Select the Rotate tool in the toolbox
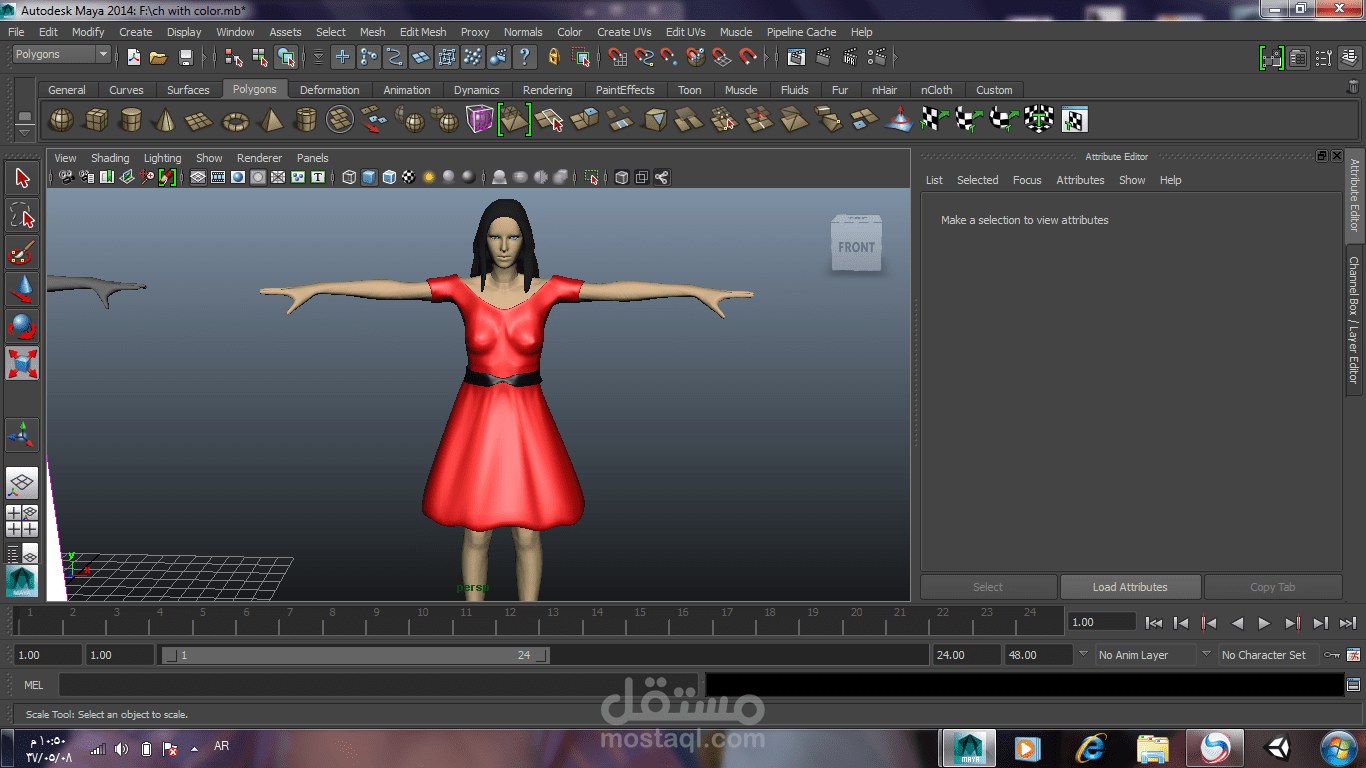The image size is (1366, 768). coord(22,326)
